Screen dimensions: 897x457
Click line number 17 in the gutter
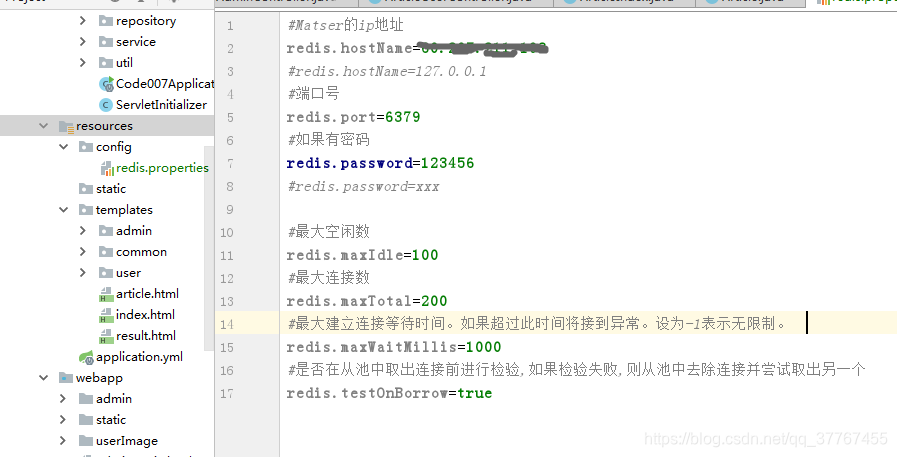click(x=227, y=394)
